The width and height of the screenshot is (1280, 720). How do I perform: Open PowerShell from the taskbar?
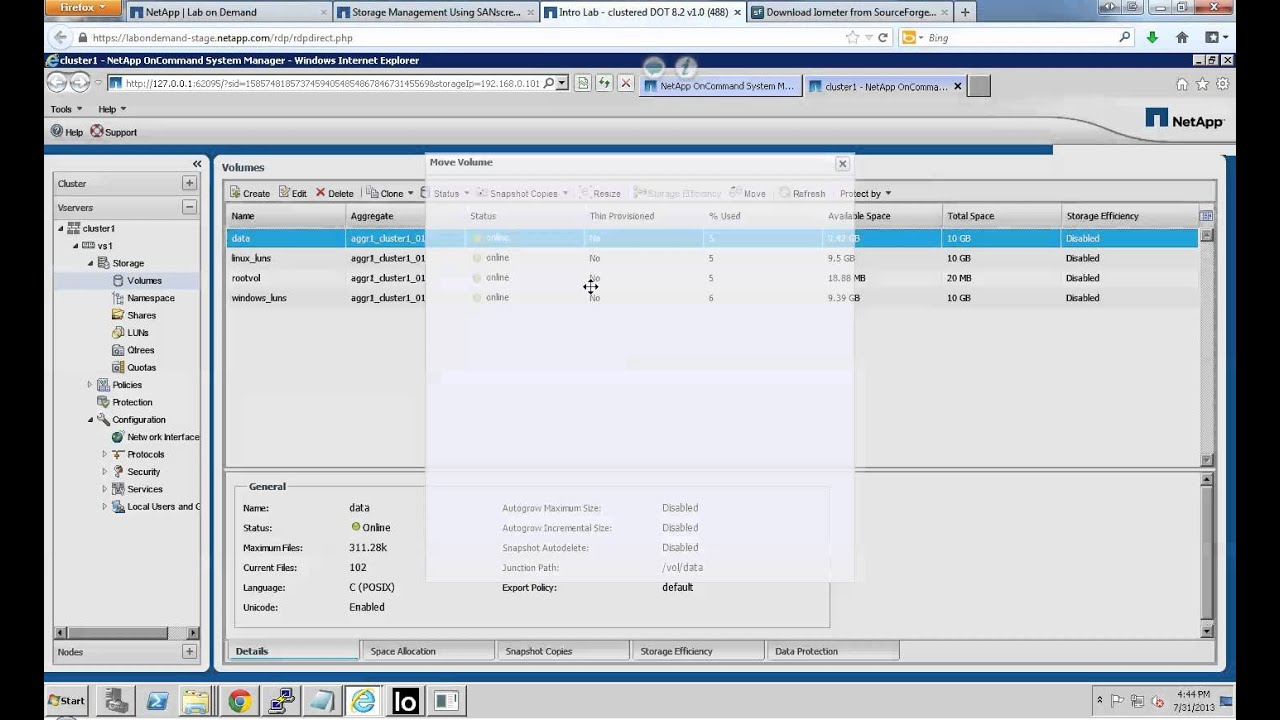click(x=157, y=701)
